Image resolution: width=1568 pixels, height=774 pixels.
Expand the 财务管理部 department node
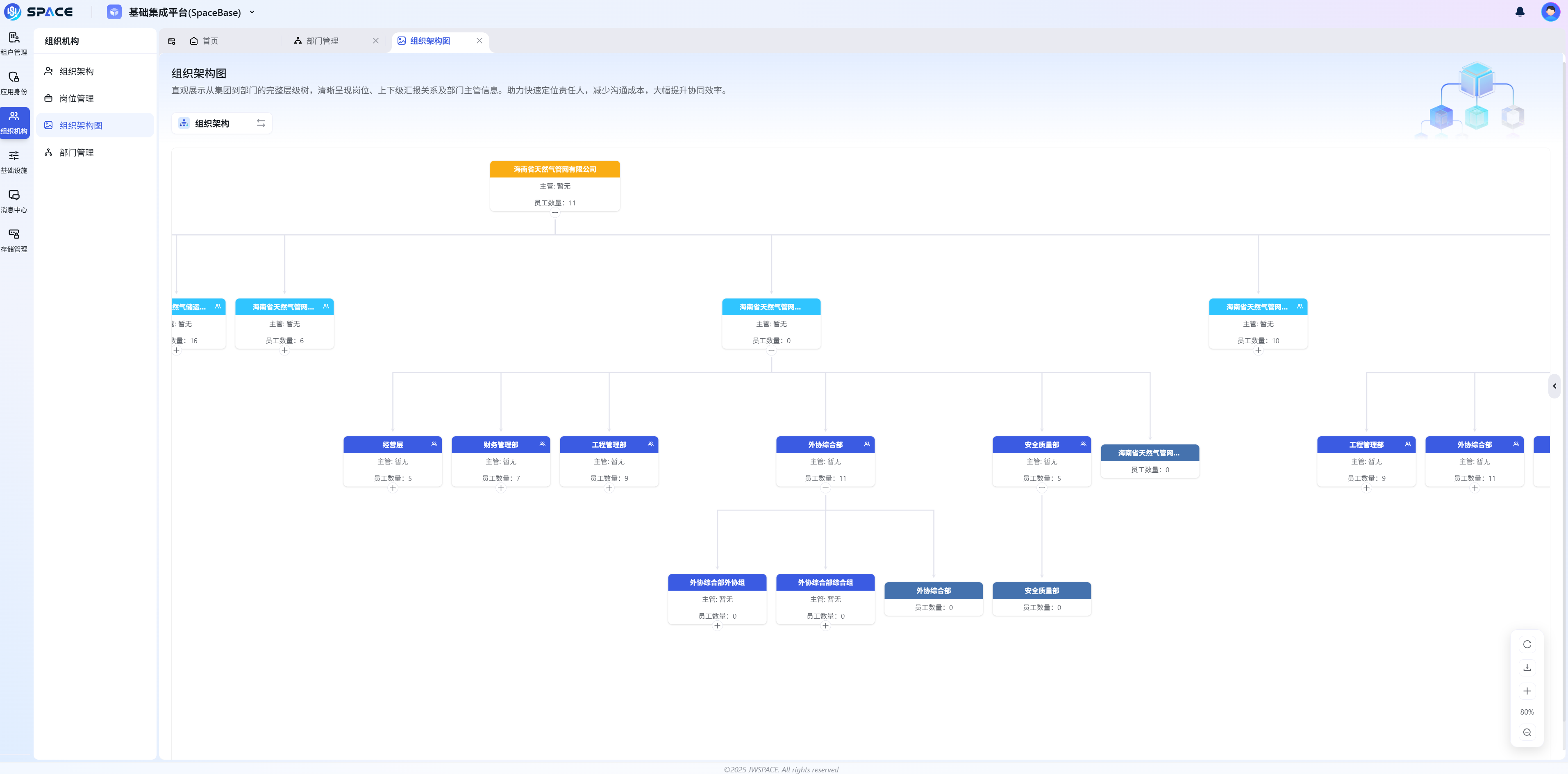501,488
